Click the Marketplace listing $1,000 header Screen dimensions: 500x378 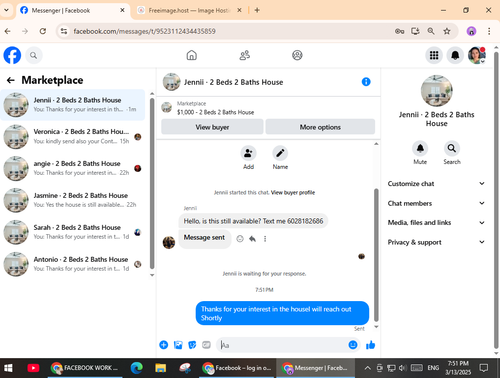215,112
